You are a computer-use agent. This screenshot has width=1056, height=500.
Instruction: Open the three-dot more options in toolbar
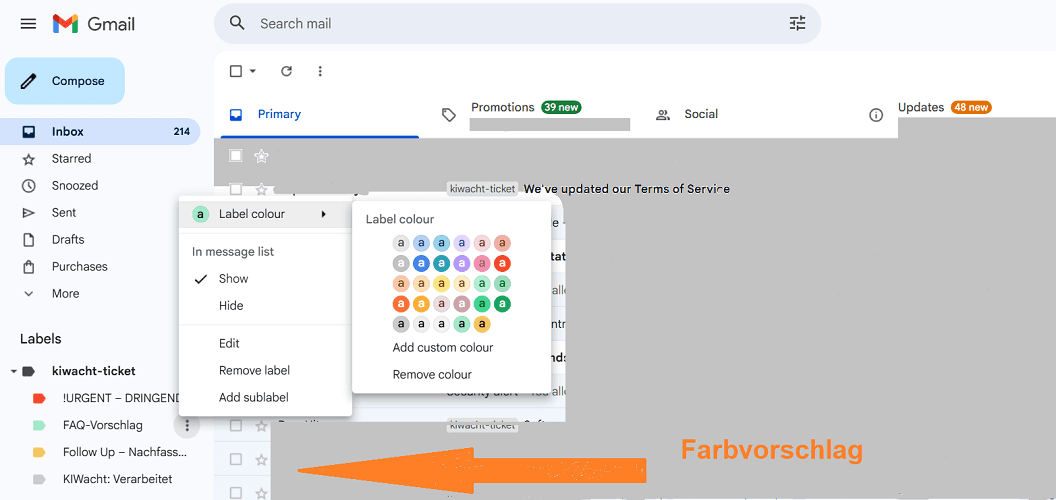[320, 71]
